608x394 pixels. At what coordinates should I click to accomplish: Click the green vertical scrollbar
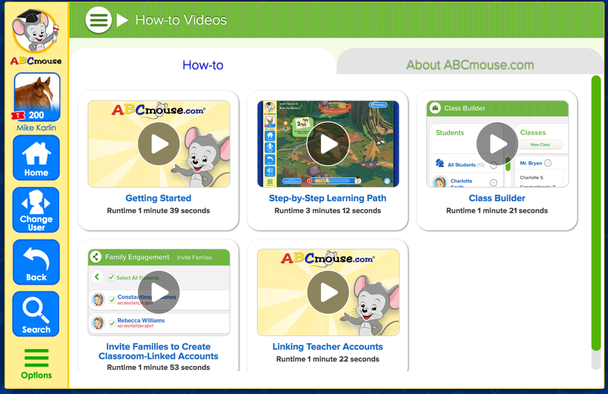596,213
